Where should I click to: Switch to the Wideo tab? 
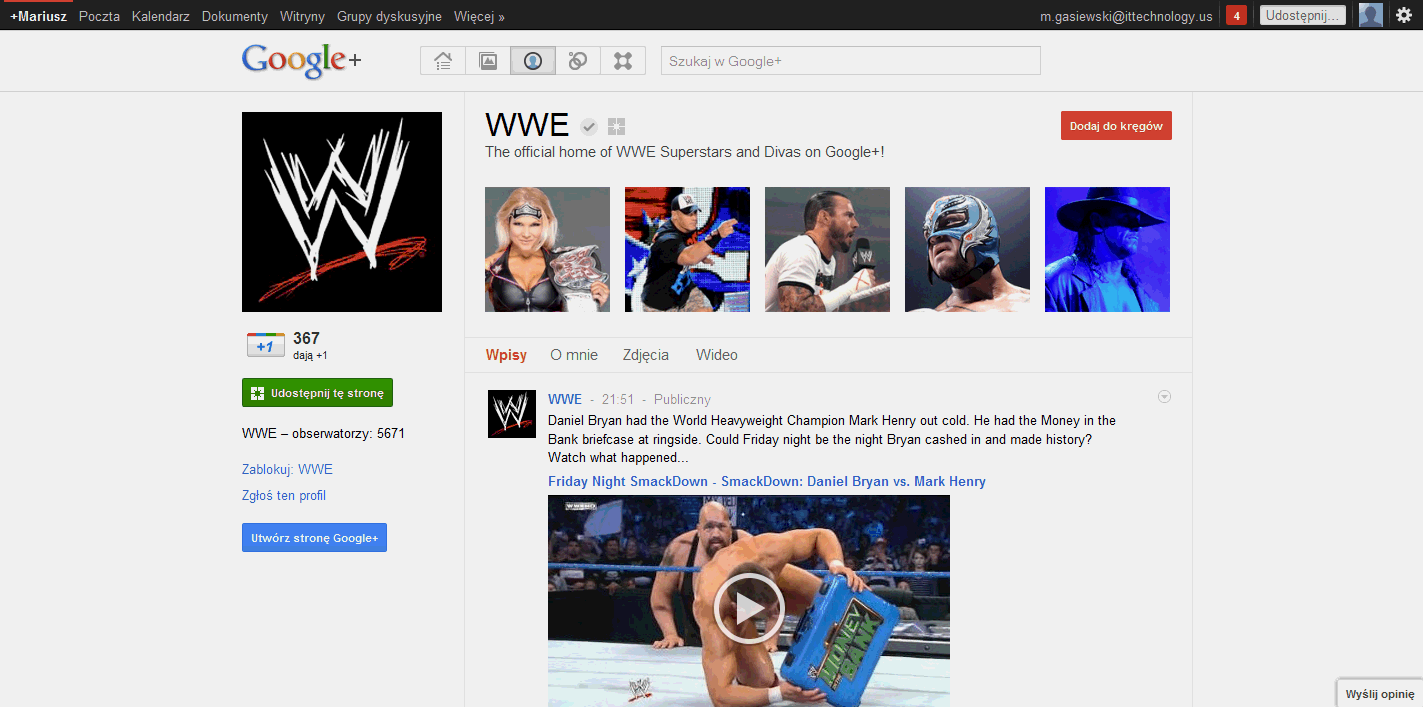(x=717, y=355)
